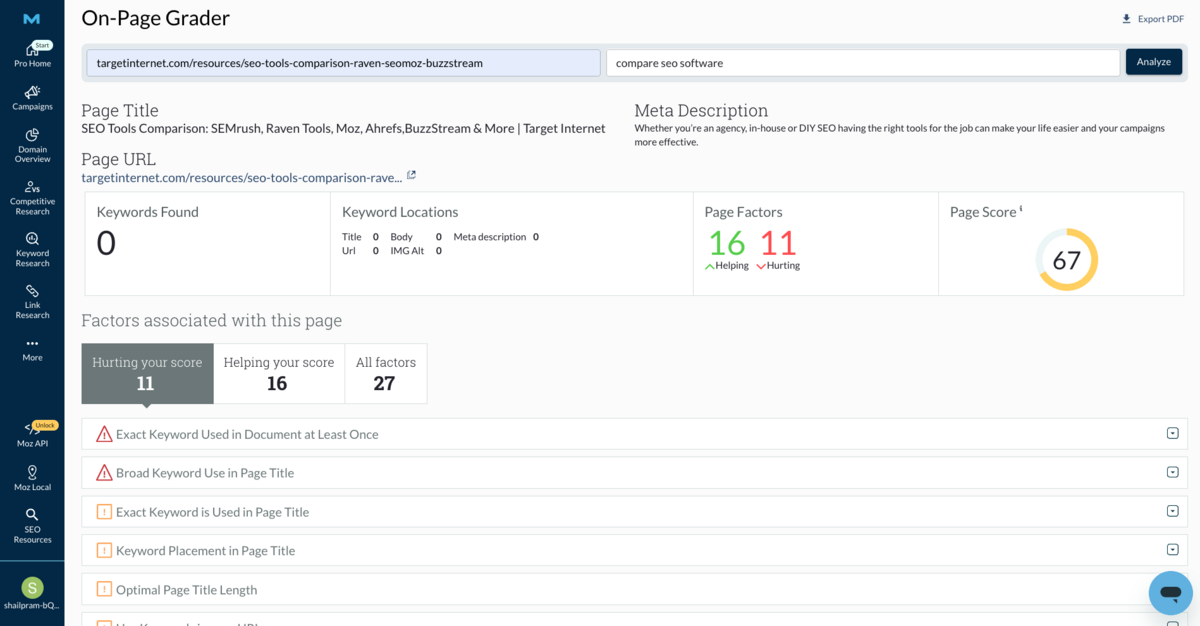
Task: Go to Domain Overview
Action: point(32,146)
